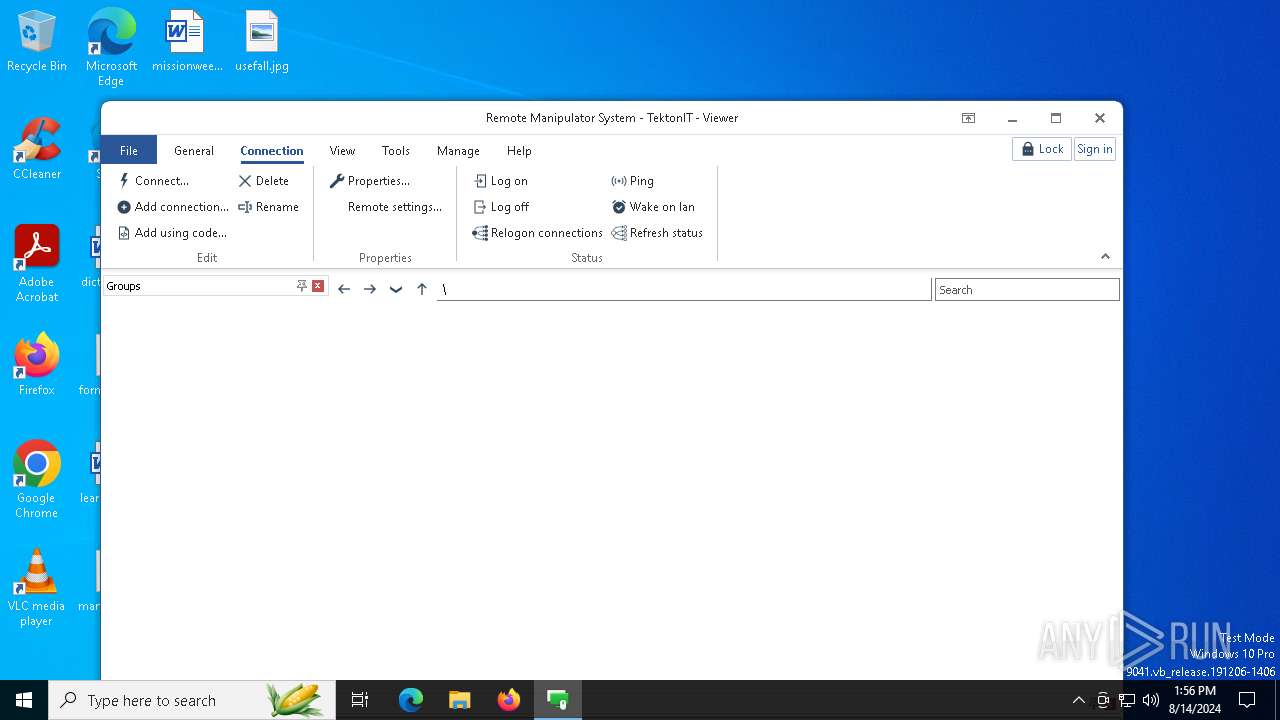Select the Recycle Bin desktop icon

[37, 42]
